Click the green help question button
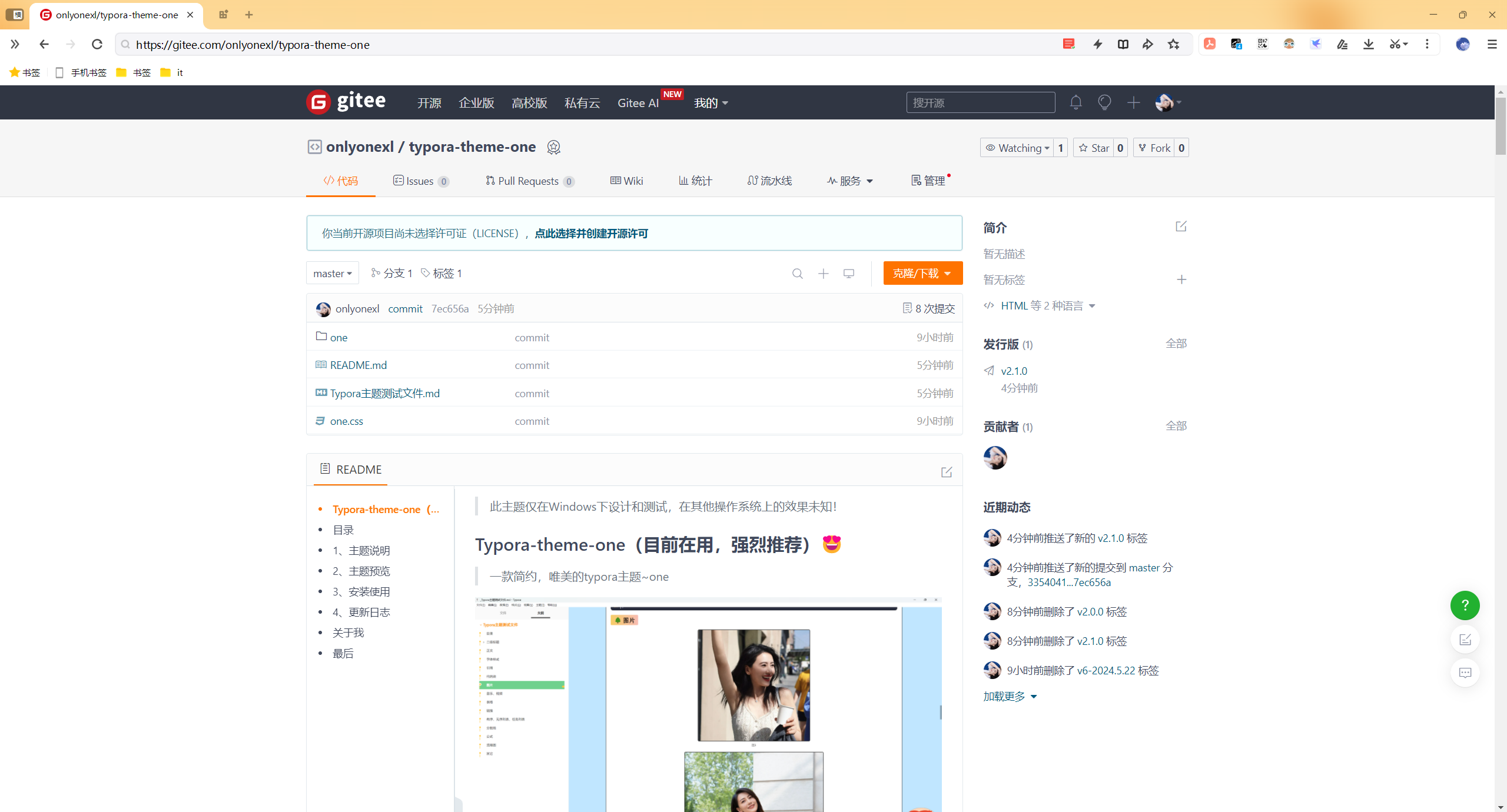The height and width of the screenshot is (812, 1507). click(1465, 605)
